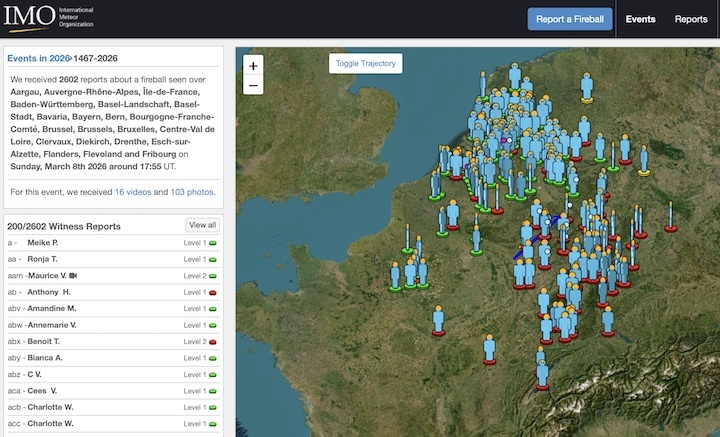Open the Events menu

coord(640,19)
